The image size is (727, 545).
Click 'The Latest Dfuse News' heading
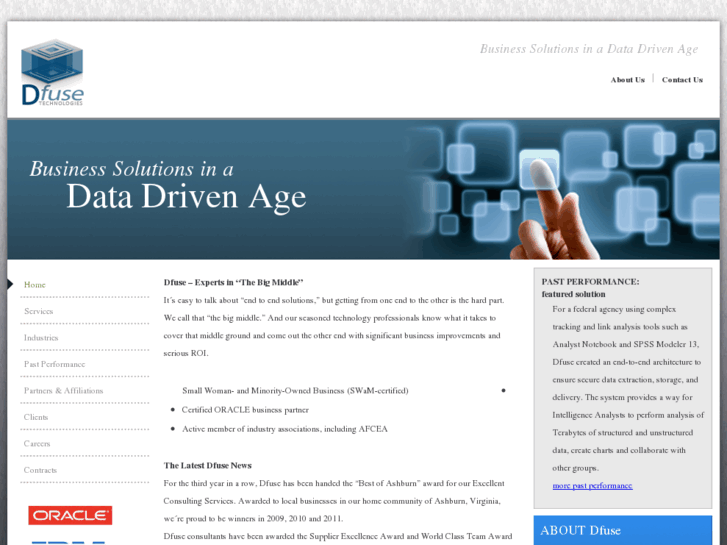[207, 466]
